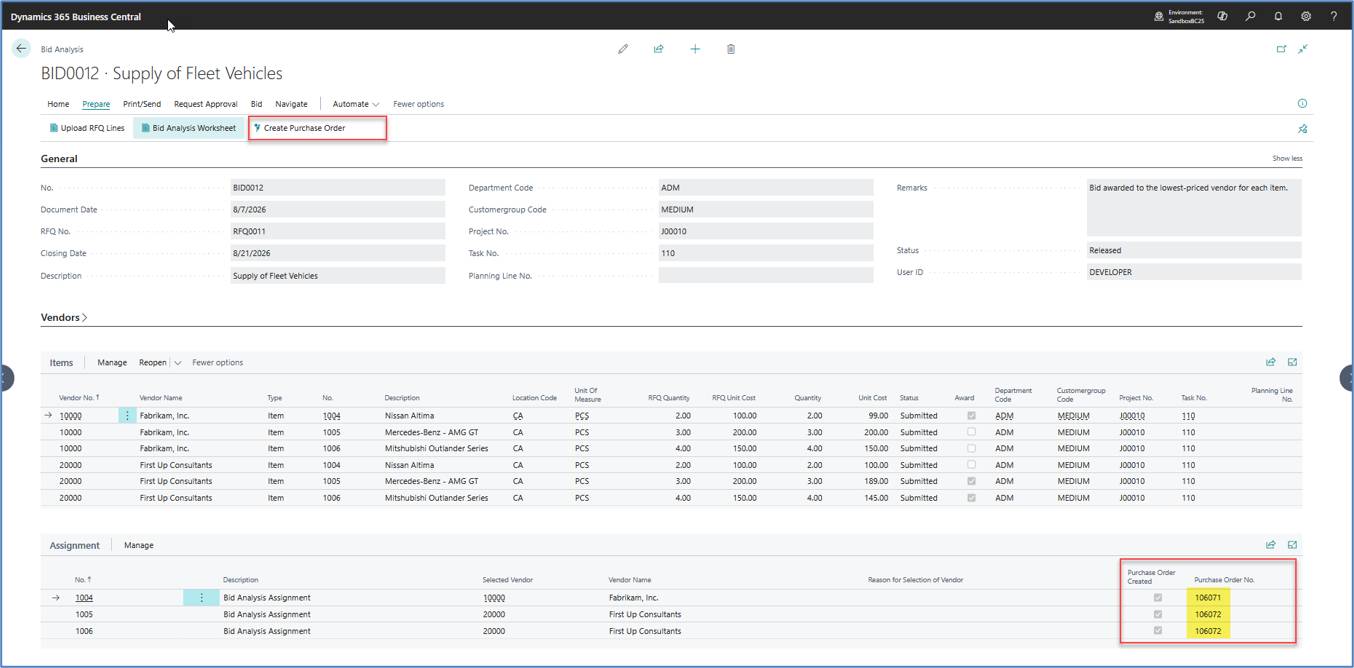Expand Items part to full view

[1292, 362]
